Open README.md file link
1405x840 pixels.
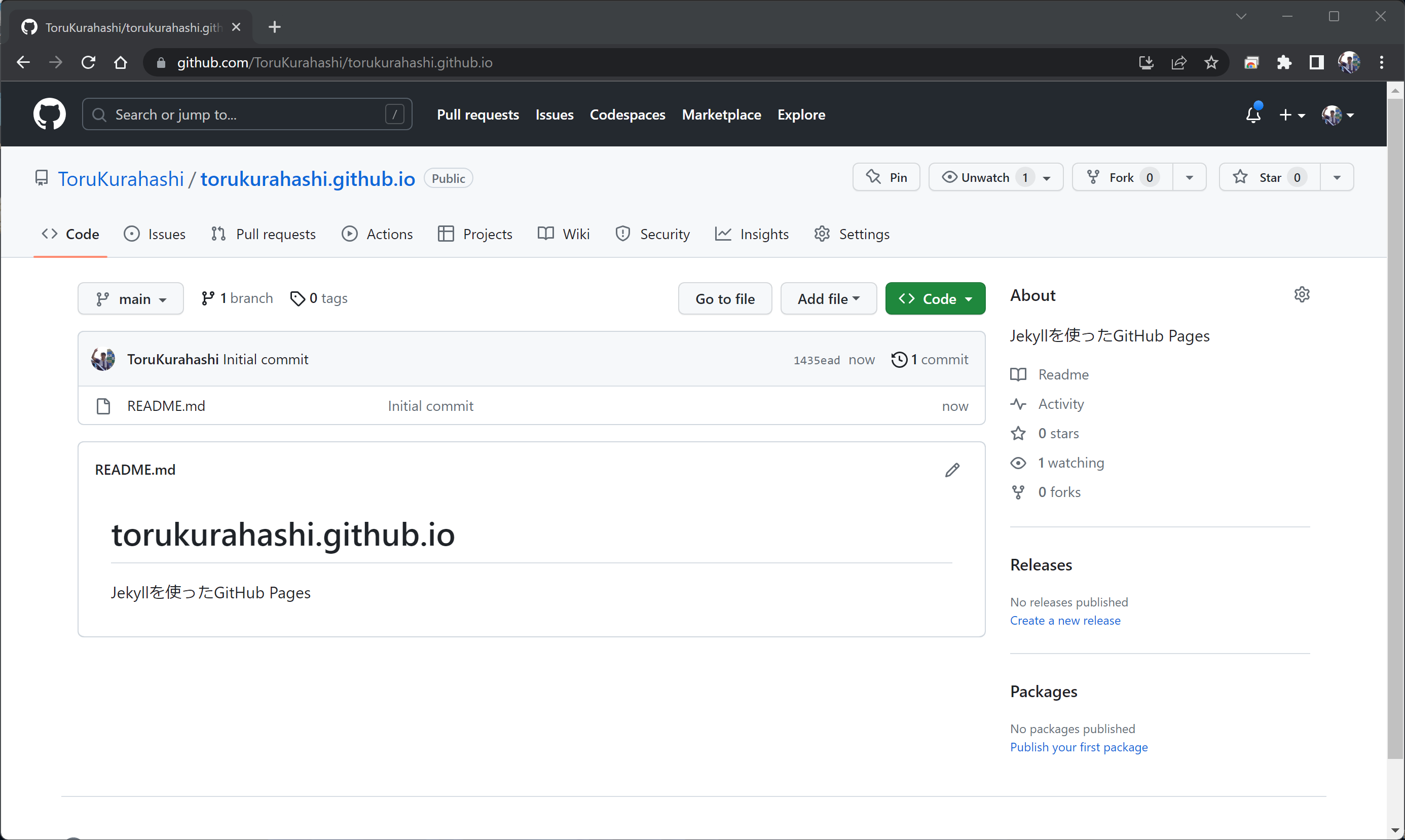point(166,406)
